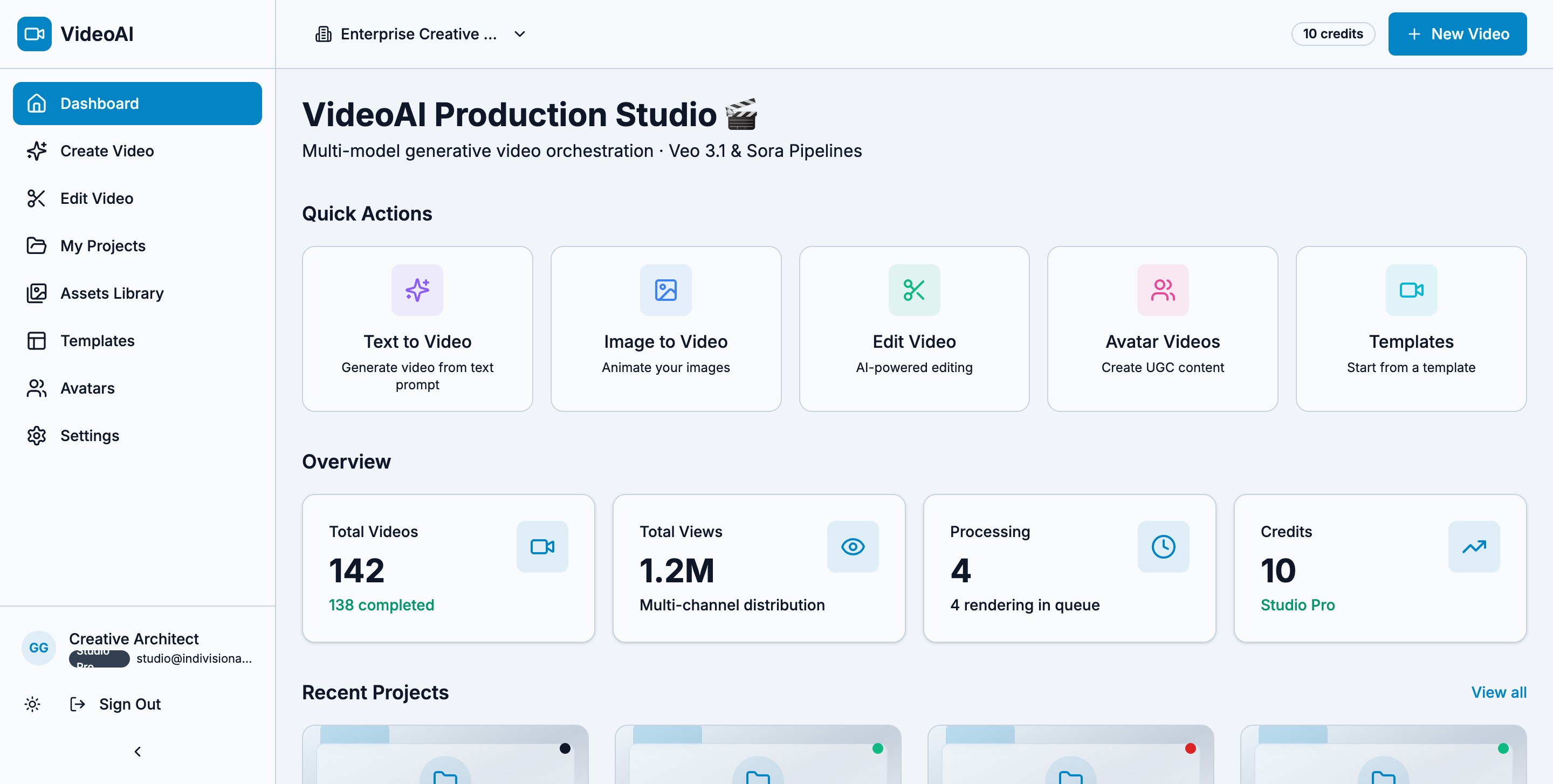Select the Avatar Videos card title
The width and height of the screenshot is (1553, 784).
1163,342
